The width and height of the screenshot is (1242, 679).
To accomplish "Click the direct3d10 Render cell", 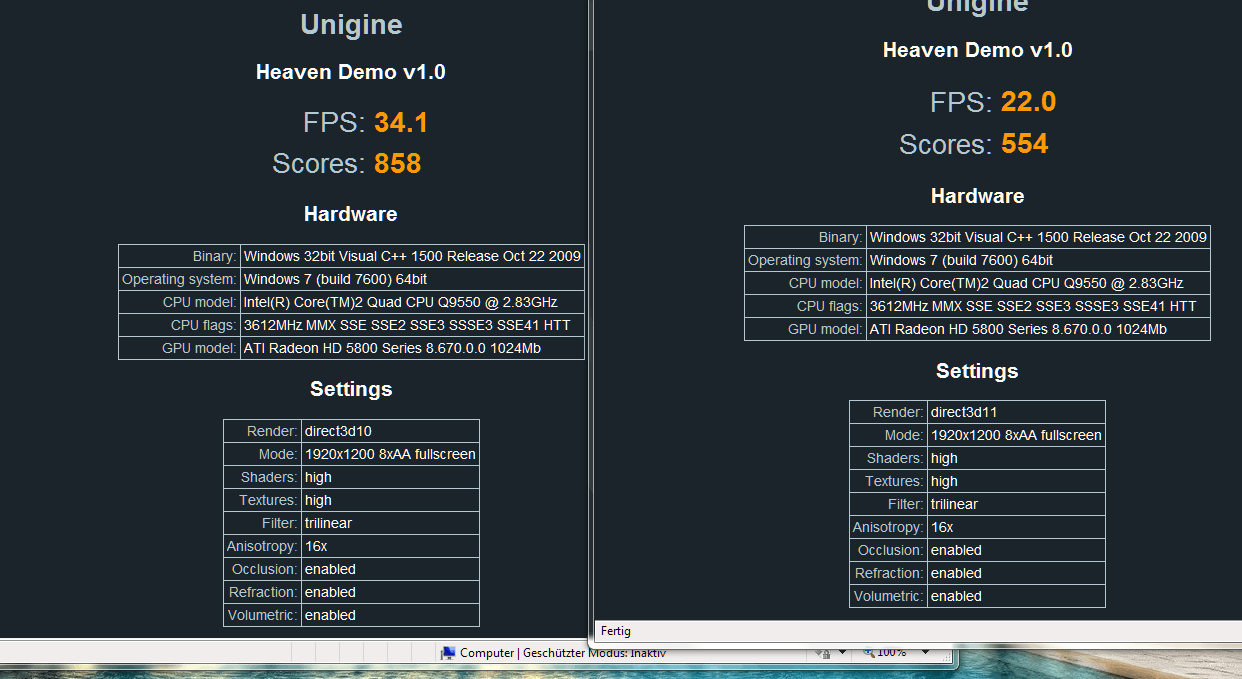I will click(390, 431).
